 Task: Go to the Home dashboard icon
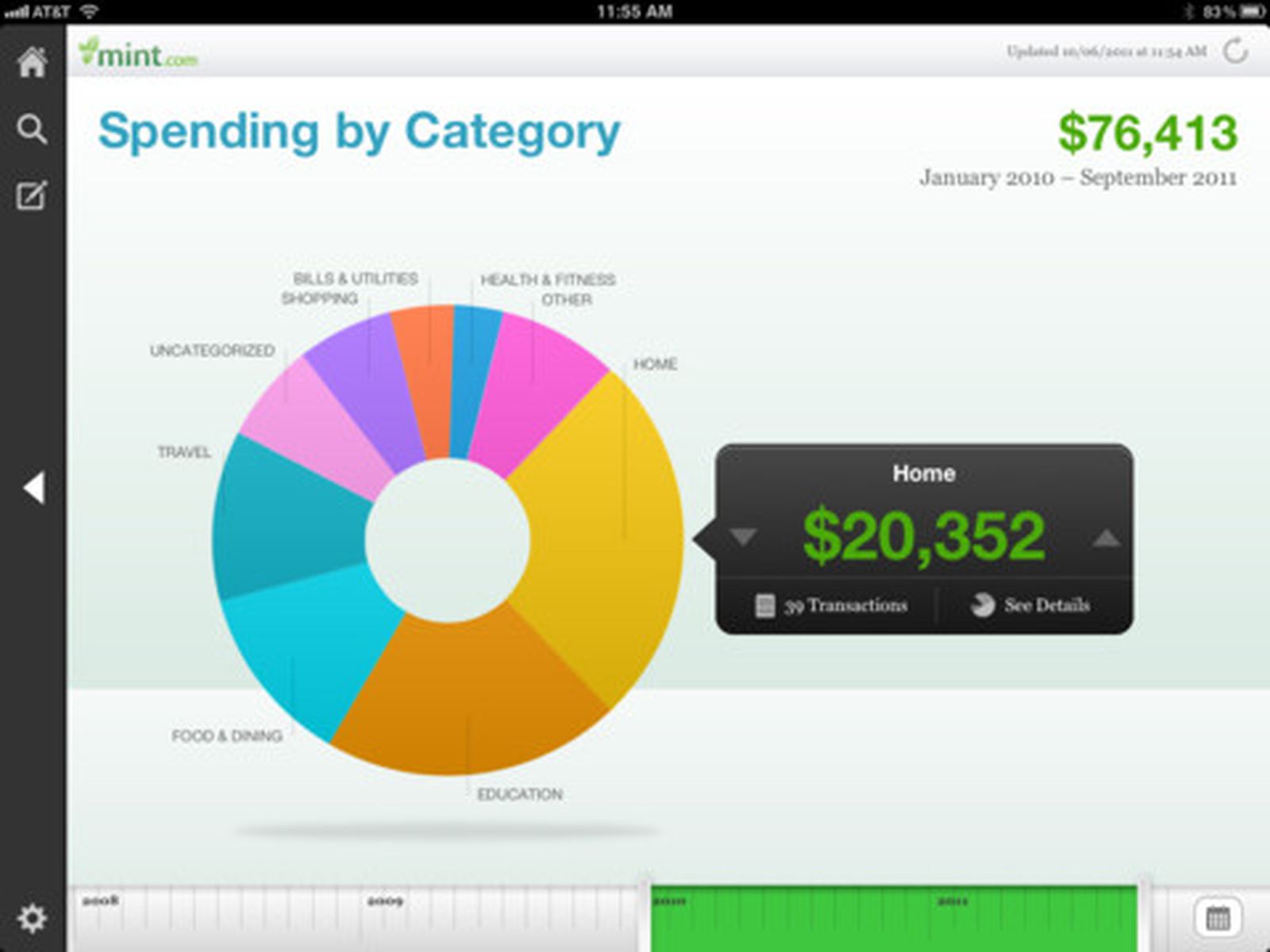click(x=33, y=62)
